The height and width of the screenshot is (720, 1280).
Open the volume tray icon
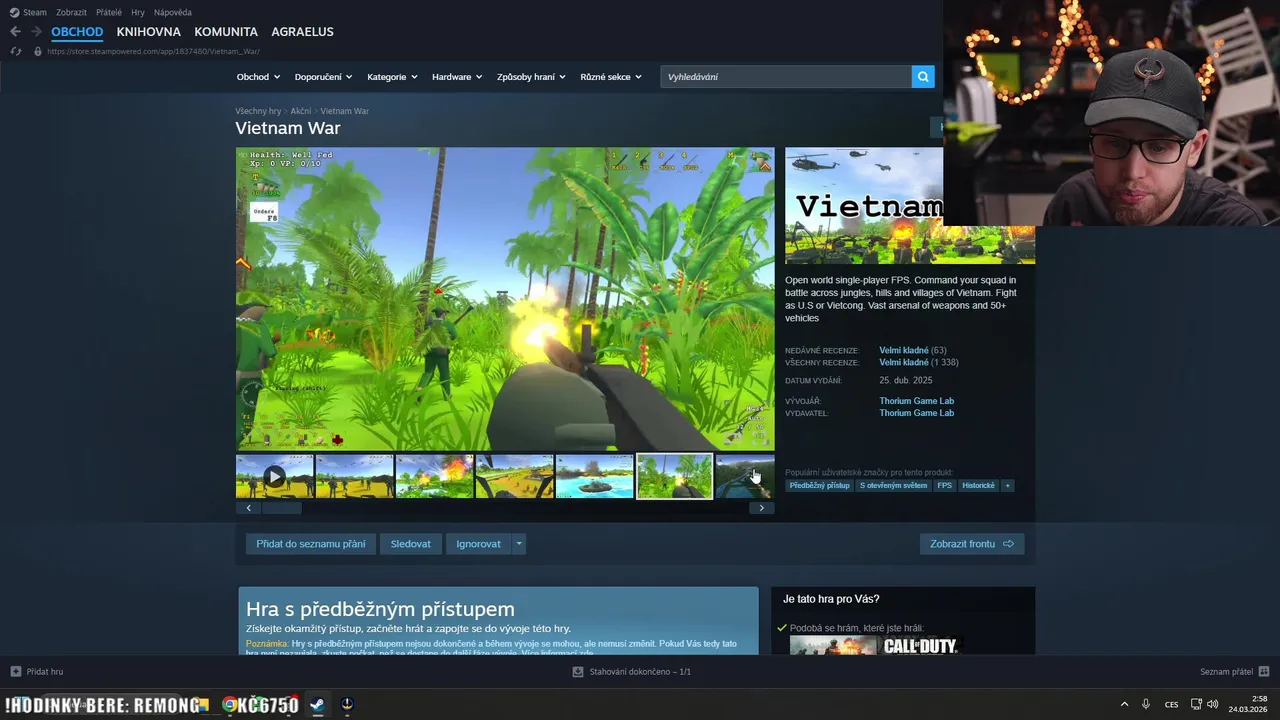click(x=1213, y=704)
